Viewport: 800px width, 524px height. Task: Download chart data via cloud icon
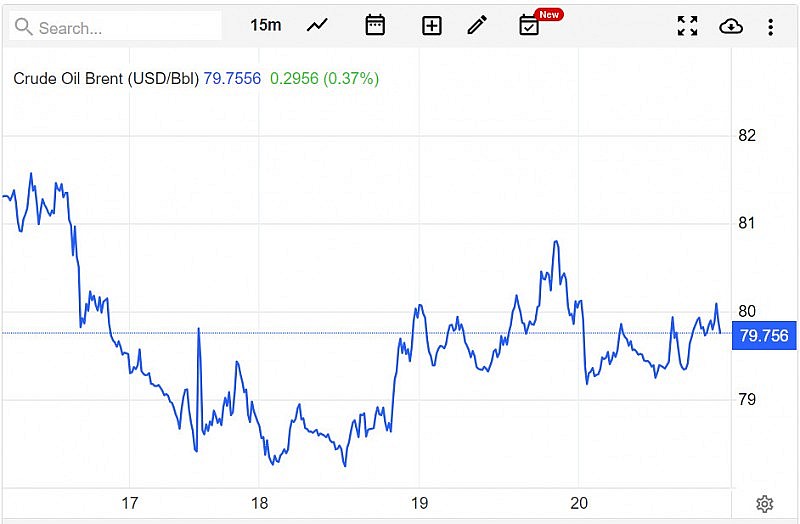(731, 26)
